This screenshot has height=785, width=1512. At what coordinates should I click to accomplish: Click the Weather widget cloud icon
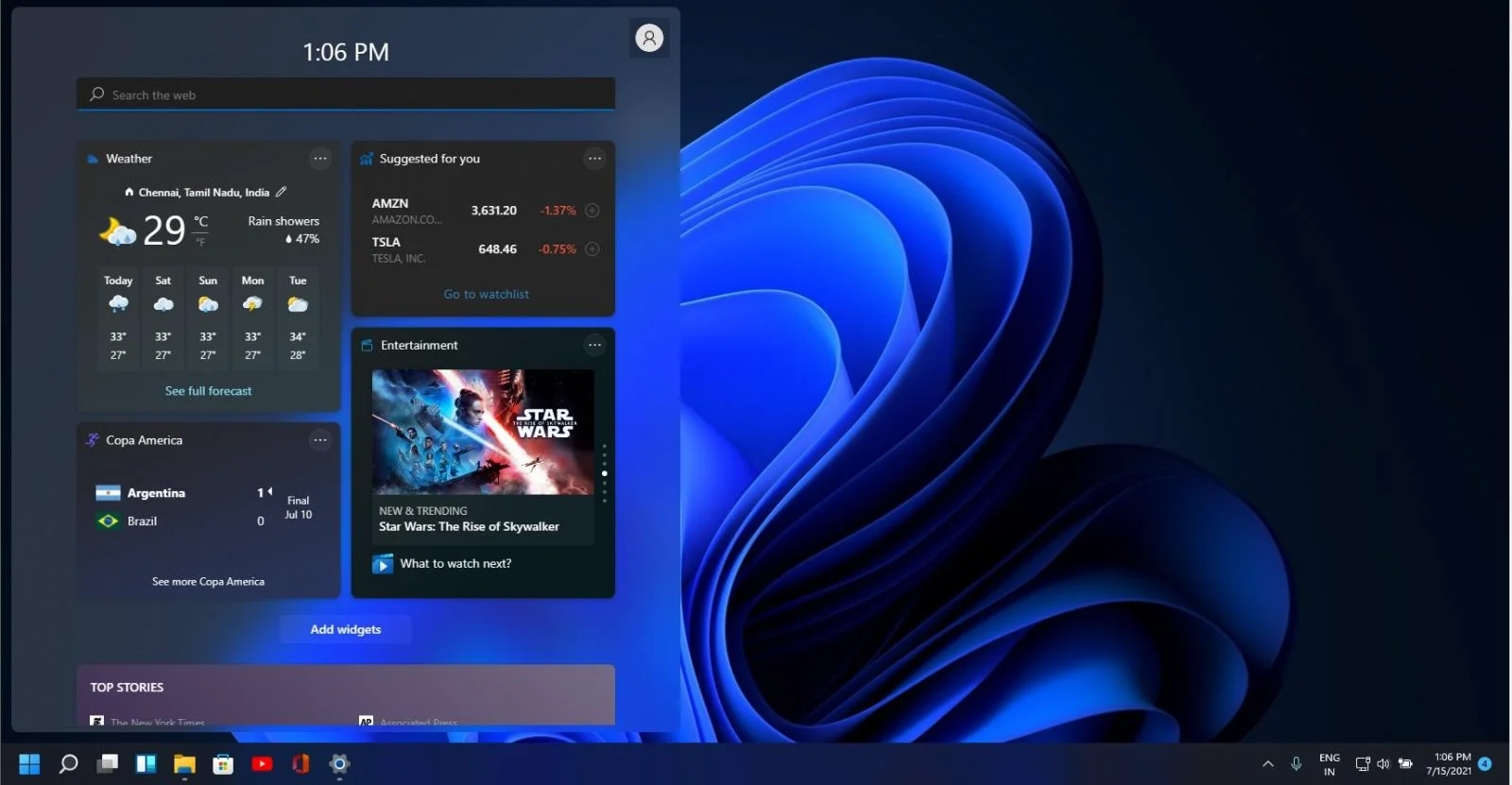(x=93, y=159)
